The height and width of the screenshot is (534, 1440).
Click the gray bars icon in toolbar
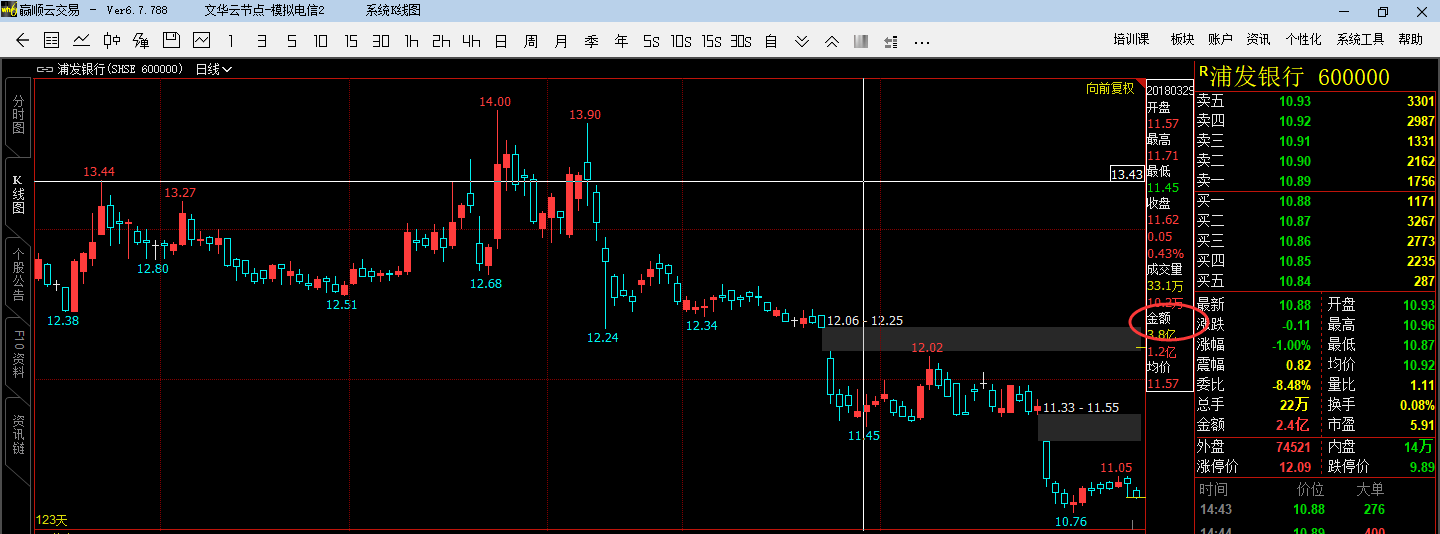tap(860, 41)
